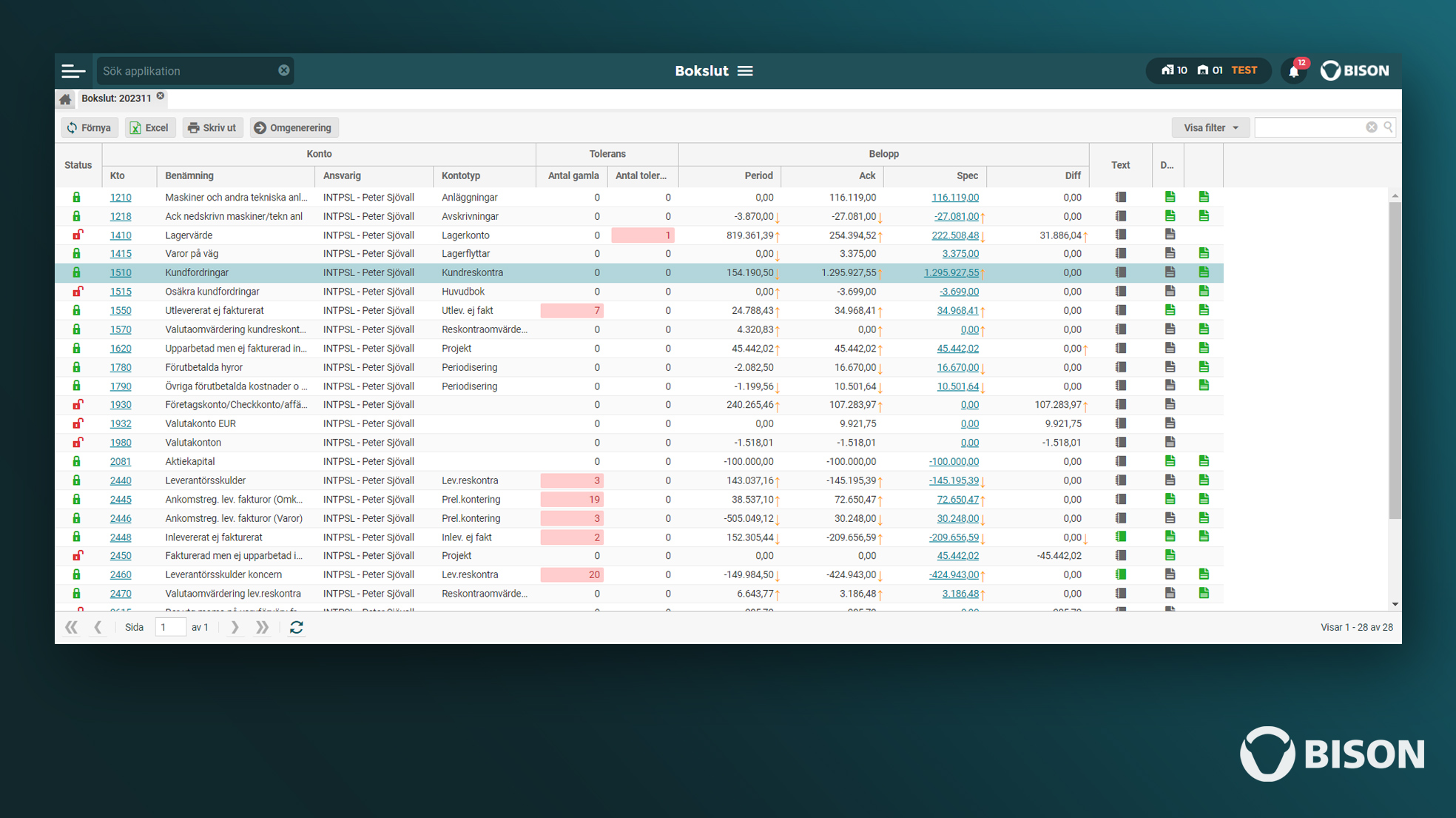Viewport: 1456px width, 818px height.
Task: Sort by Antal gamla column header
Action: 572,176
